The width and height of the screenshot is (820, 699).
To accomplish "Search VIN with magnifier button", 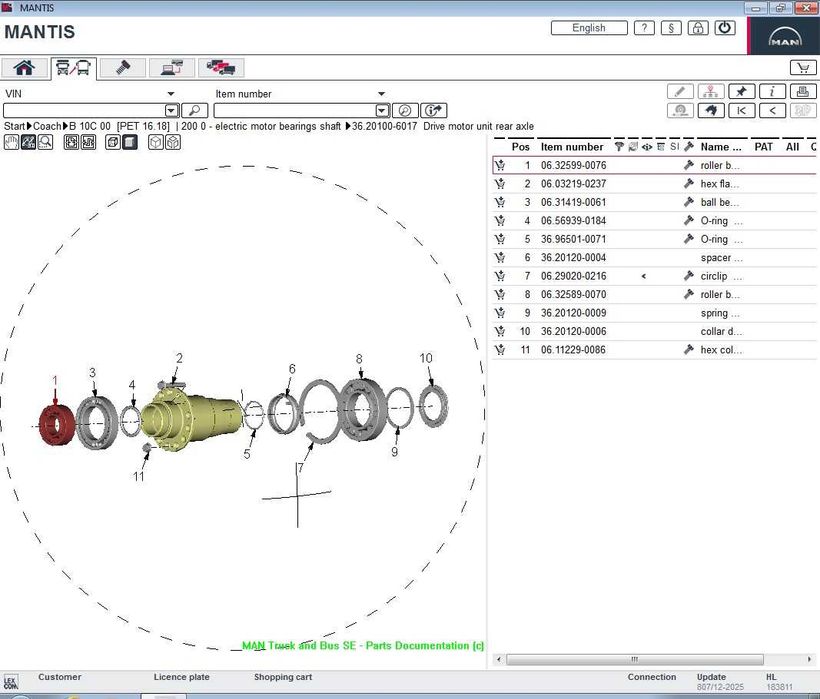I will pyautogui.click(x=195, y=111).
